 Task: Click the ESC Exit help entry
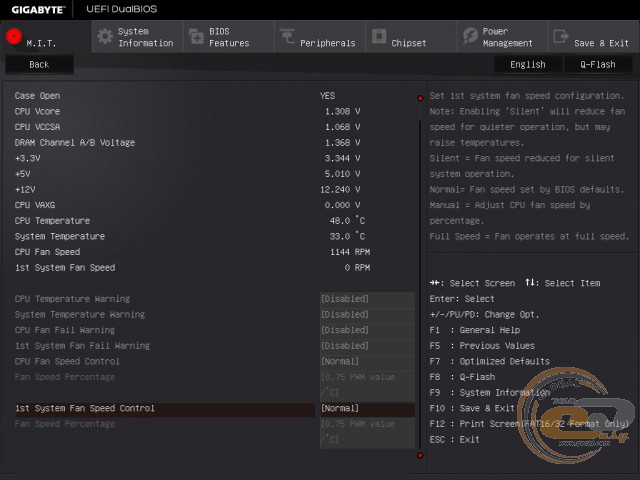click(x=455, y=440)
